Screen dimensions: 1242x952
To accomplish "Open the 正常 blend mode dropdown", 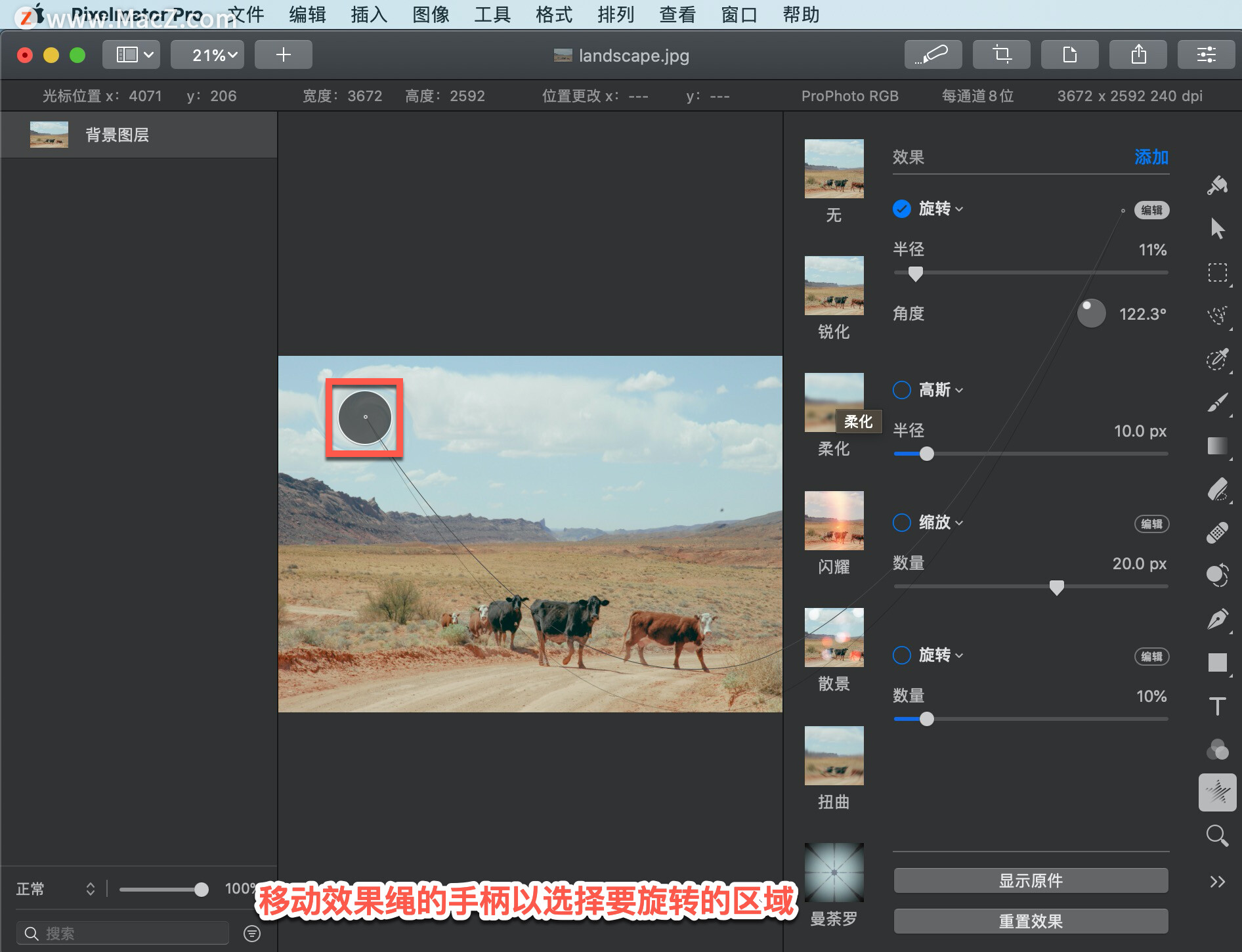I will coord(56,889).
